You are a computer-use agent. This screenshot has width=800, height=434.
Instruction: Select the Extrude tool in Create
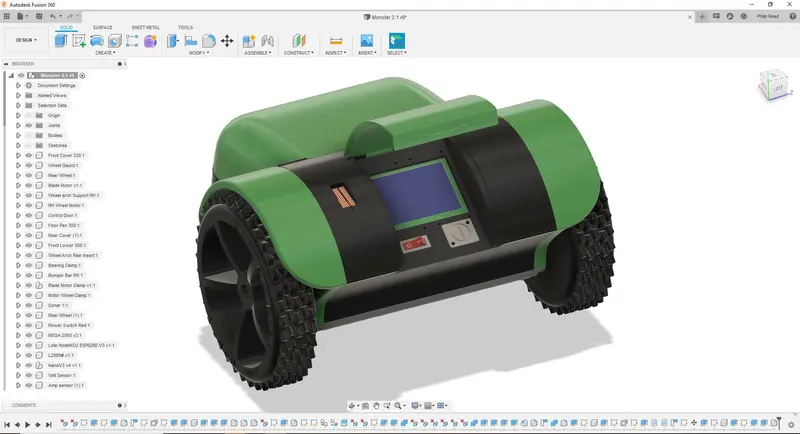click(x=61, y=41)
